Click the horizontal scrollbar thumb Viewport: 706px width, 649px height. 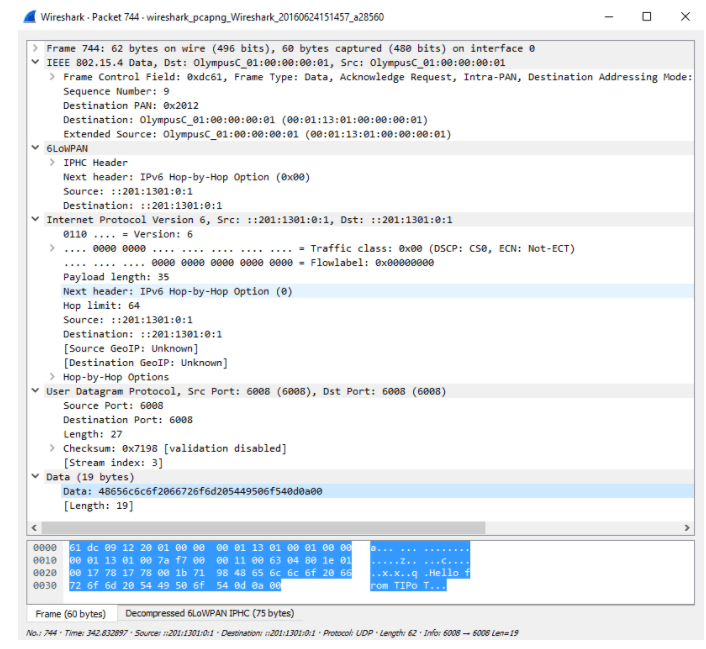pyautogui.click(x=263, y=527)
